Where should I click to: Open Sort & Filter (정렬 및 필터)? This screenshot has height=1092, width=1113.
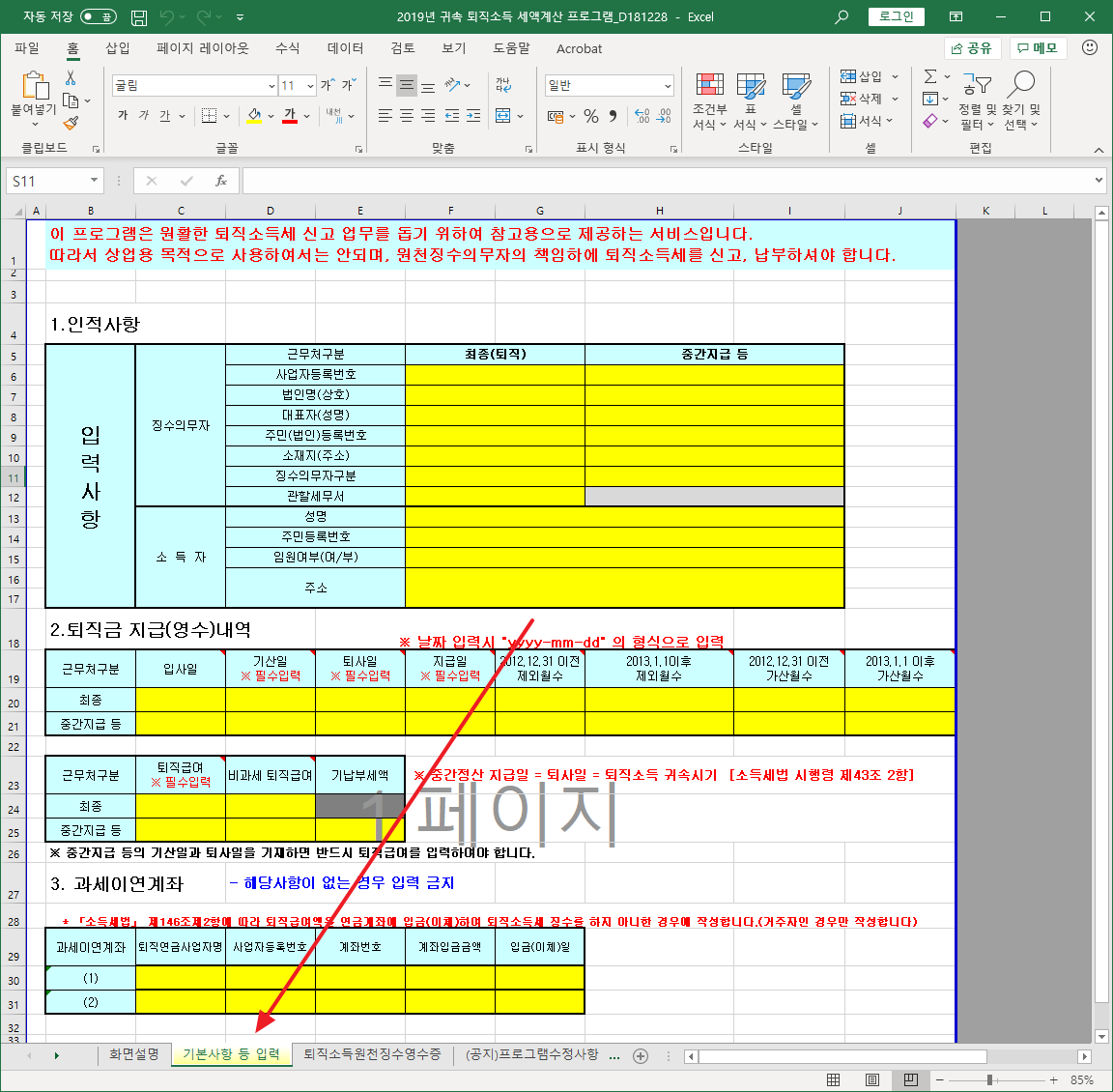(978, 101)
